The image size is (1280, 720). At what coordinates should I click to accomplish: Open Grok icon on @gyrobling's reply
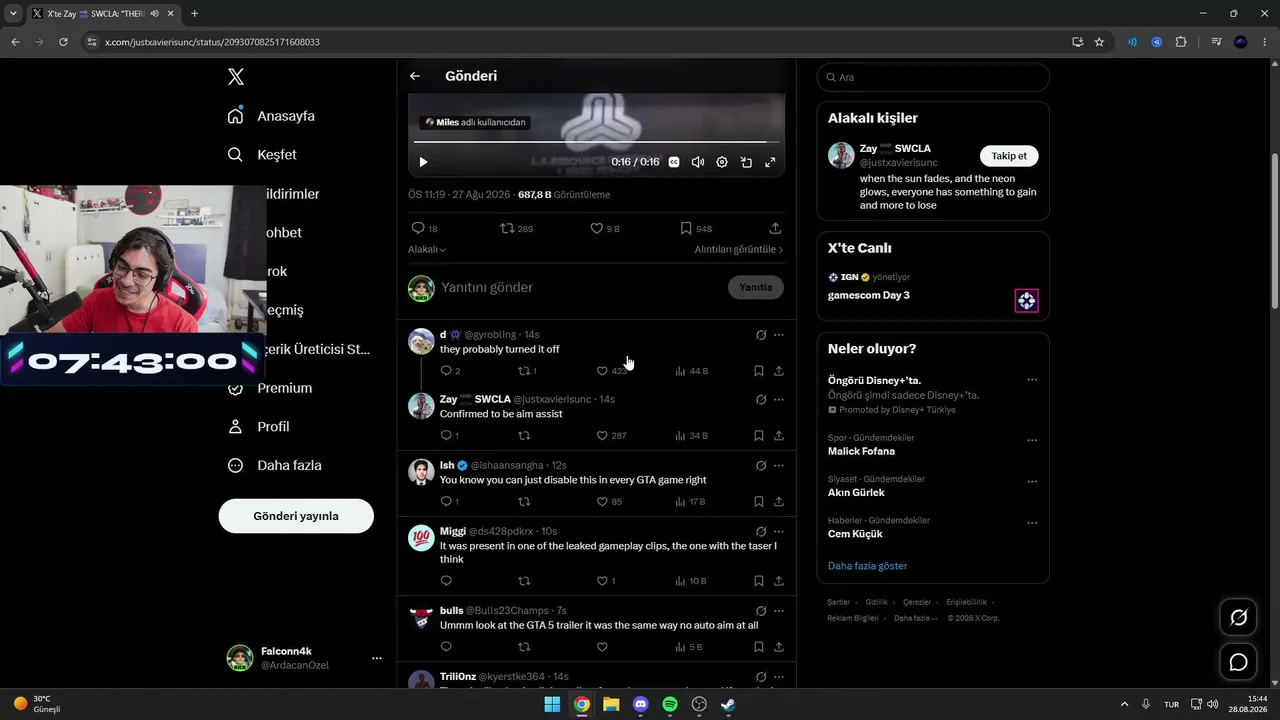pyautogui.click(x=761, y=335)
